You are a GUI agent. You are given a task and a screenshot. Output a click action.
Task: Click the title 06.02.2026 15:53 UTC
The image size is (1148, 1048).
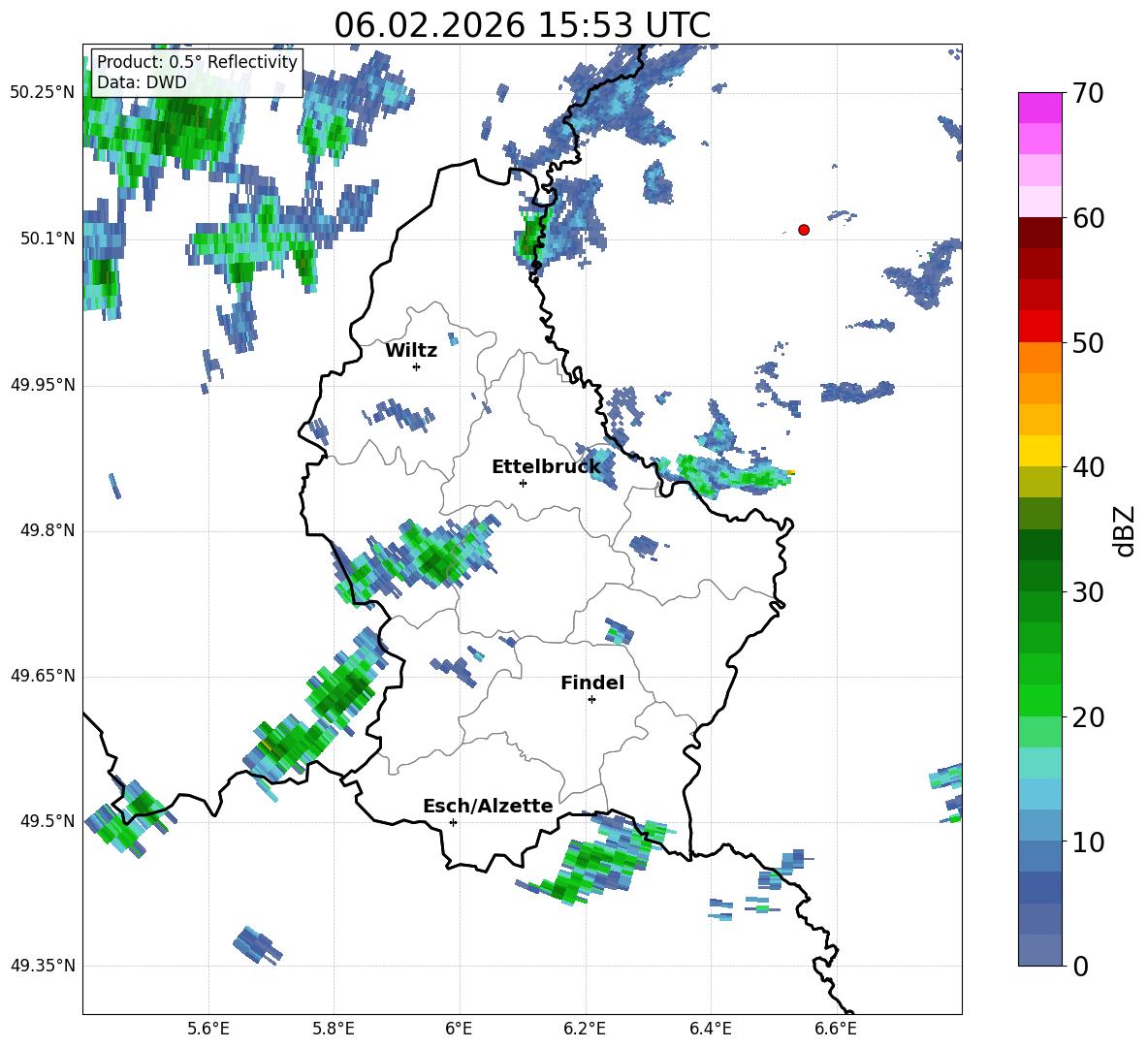pos(522,25)
